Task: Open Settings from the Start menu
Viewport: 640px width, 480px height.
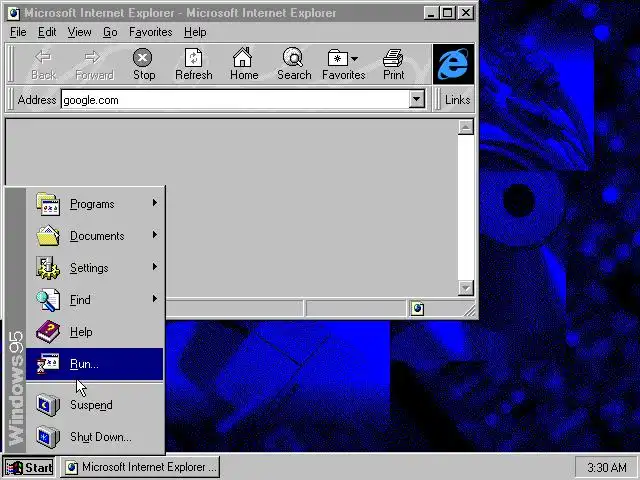Action: (x=95, y=268)
